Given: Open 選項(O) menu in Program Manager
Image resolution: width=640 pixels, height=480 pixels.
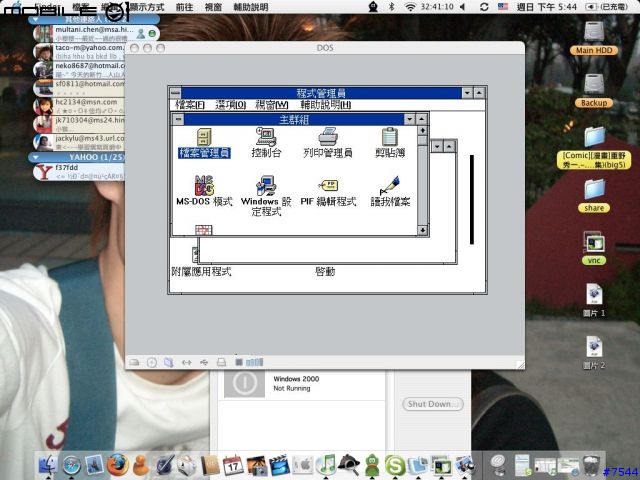Looking at the screenshot, I should point(230,105).
